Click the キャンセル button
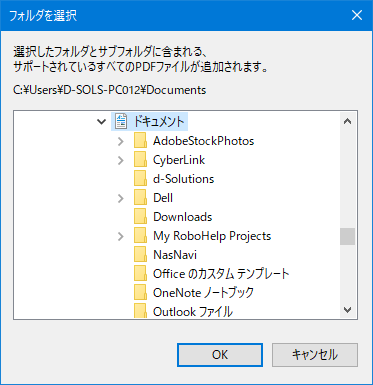The image size is (373, 385). pos(315,355)
